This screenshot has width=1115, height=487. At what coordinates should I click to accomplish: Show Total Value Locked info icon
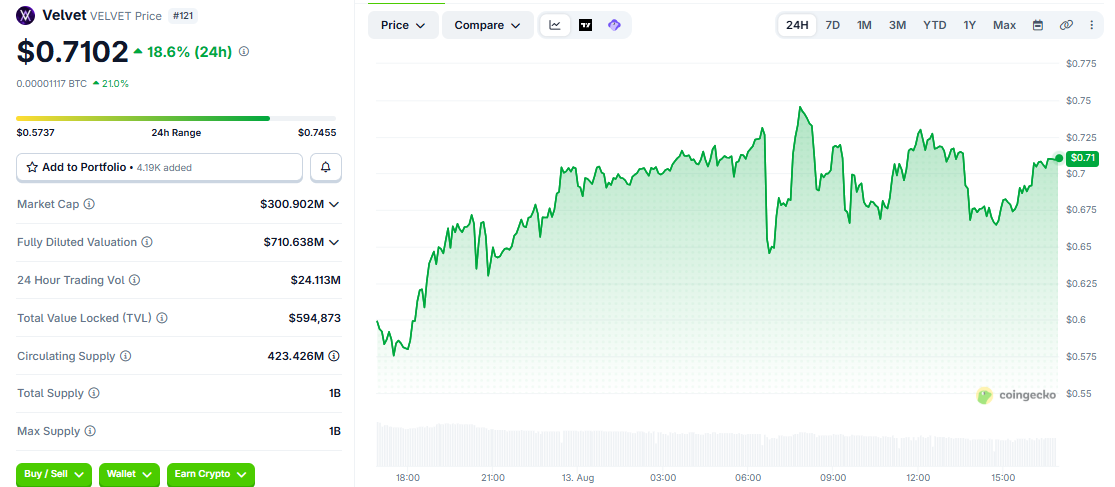click(x=162, y=318)
